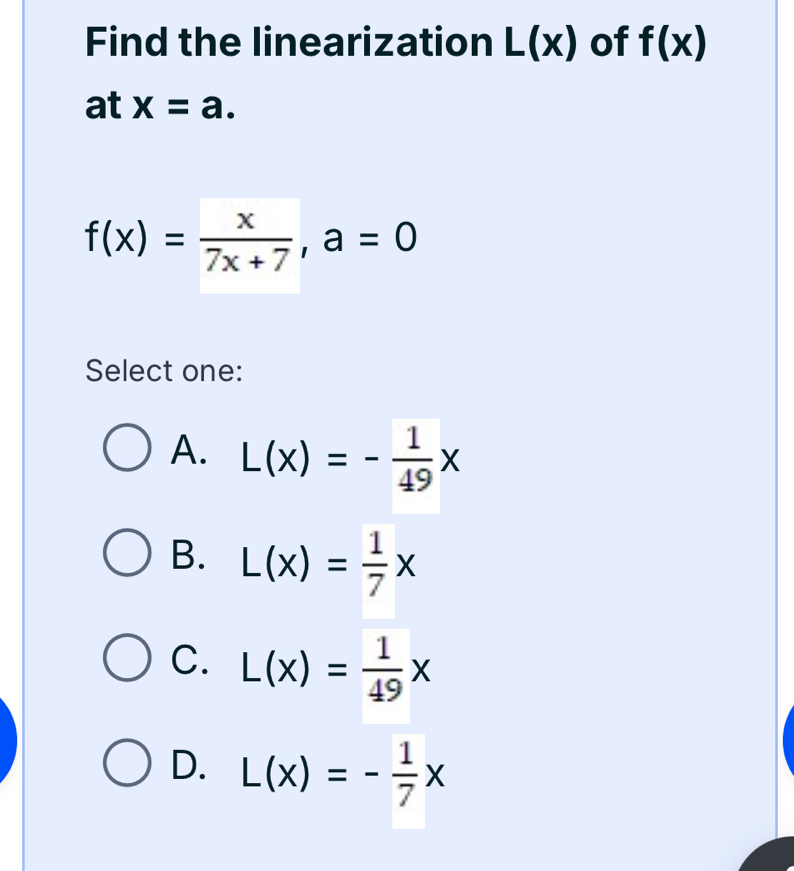Click the question title text
Screen dimensions: 794x871
(395, 41)
